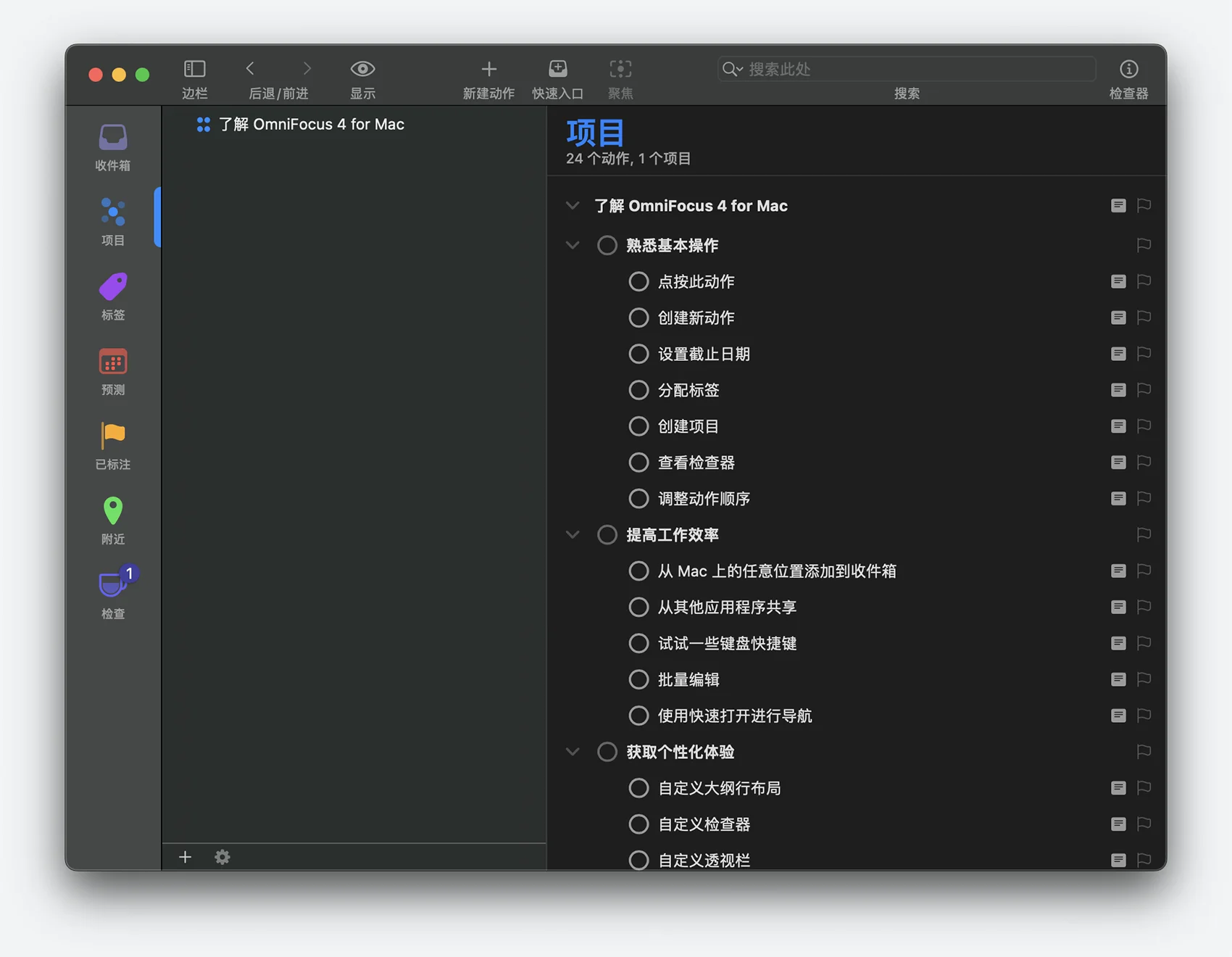Viewport: 1232px width, 957px height.
Task: Mark 点按此动作 as complete
Action: pyautogui.click(x=638, y=281)
